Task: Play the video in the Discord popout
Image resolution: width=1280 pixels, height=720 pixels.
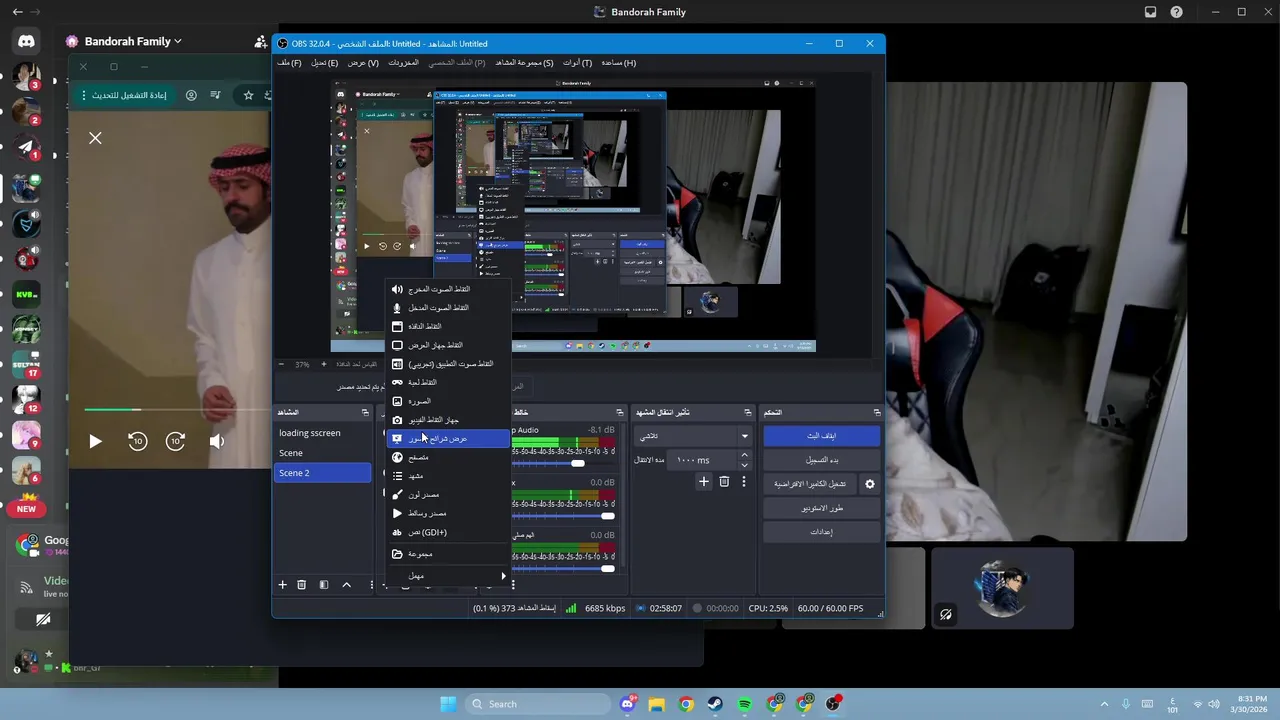Action: (95, 441)
